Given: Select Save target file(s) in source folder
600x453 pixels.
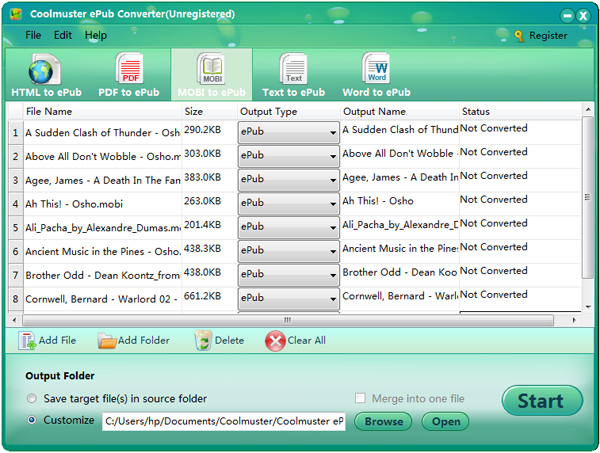Looking at the screenshot, I should [x=32, y=399].
